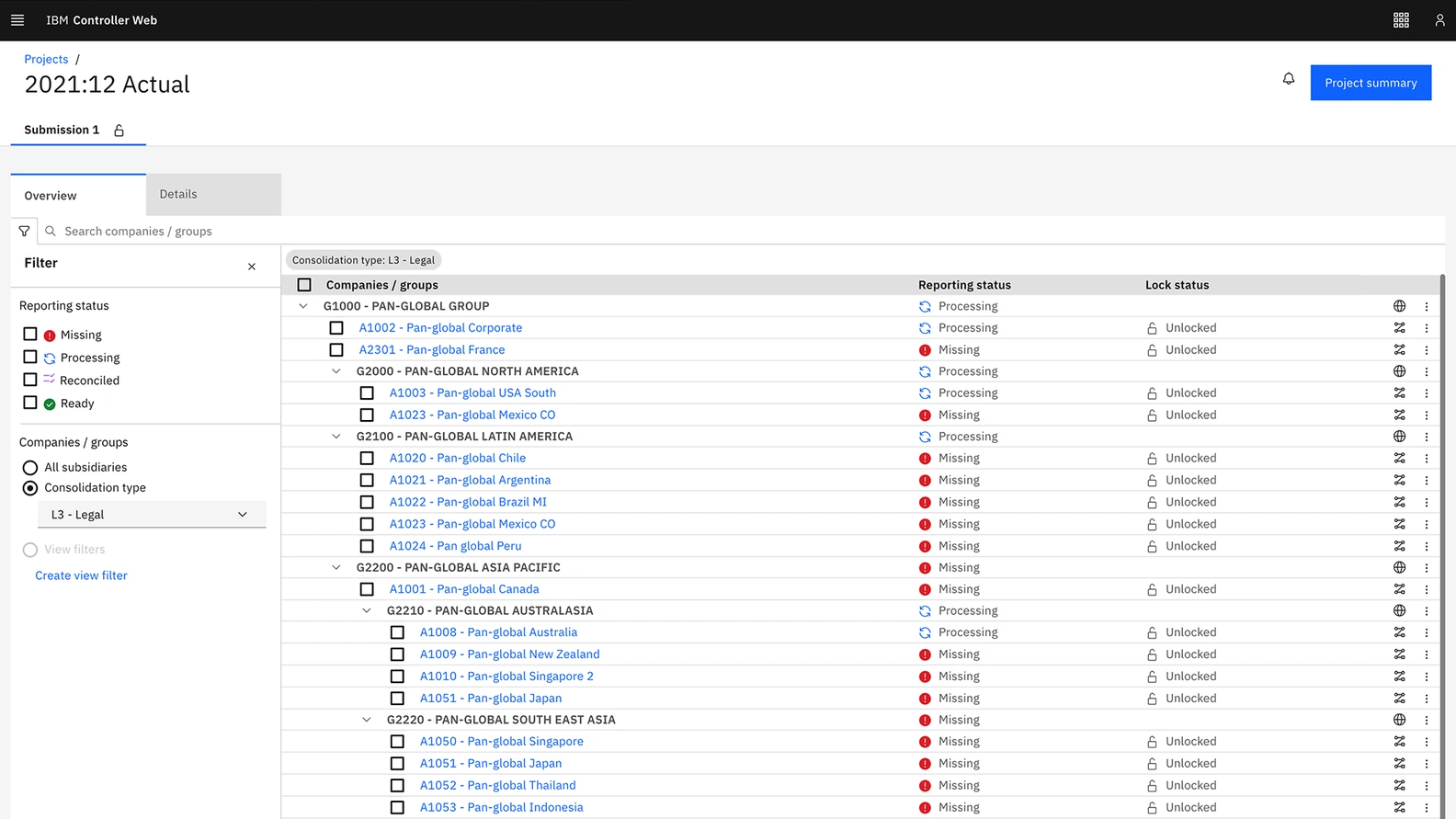Screen dimensions: 1456x819
Task: Select the Submission 1 tab
Action: coord(62,130)
